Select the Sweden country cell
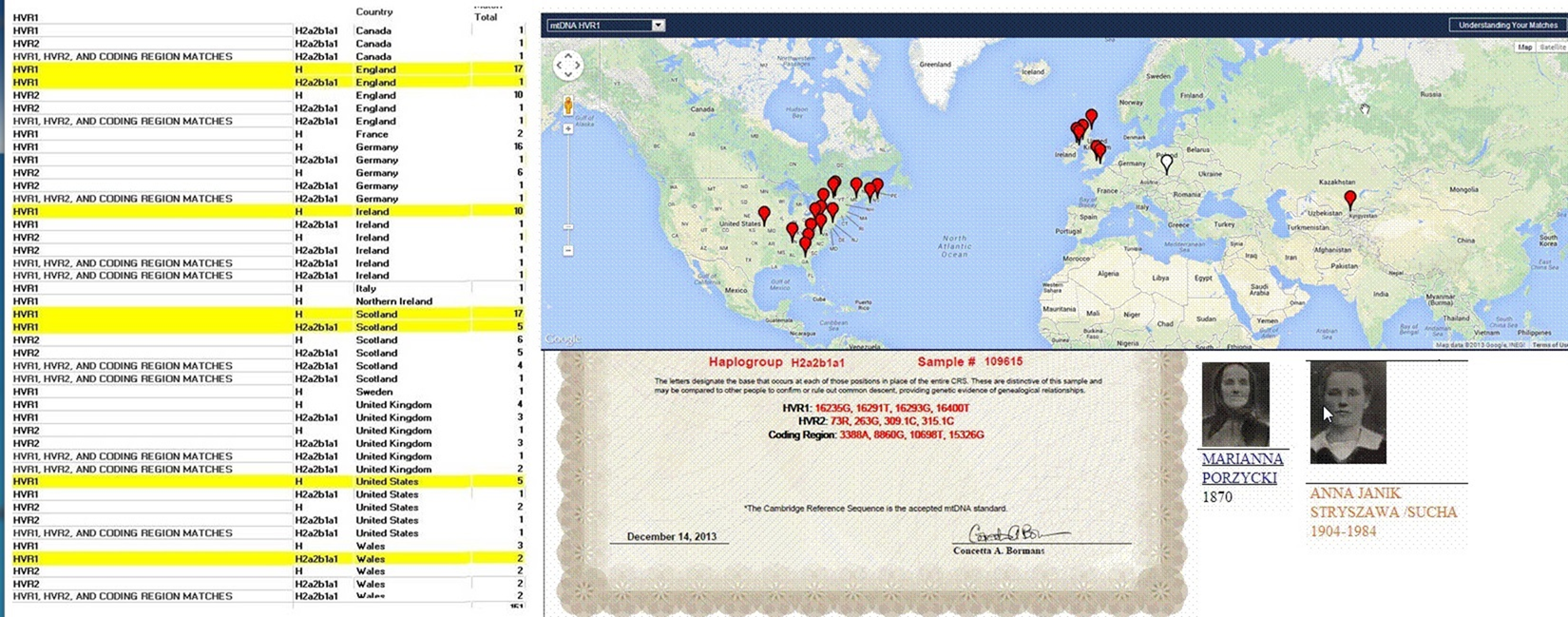 point(373,392)
